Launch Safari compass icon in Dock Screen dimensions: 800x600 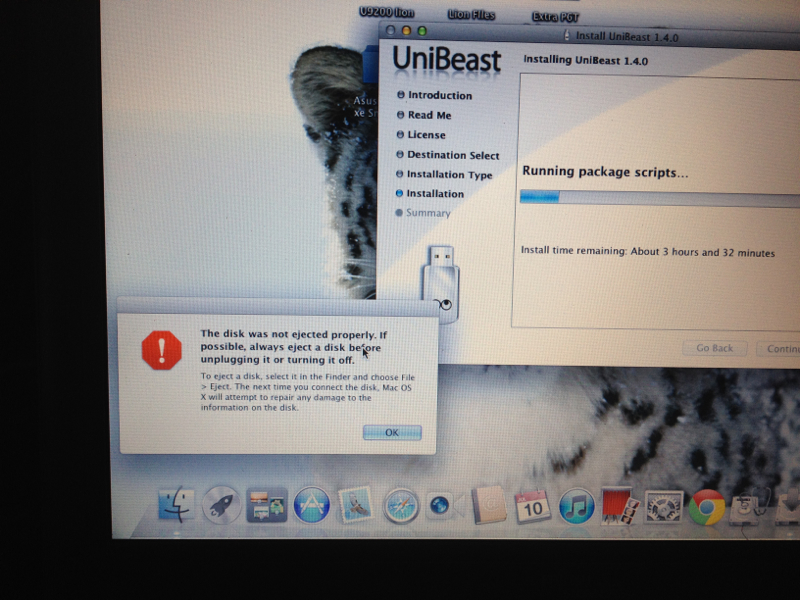[401, 506]
